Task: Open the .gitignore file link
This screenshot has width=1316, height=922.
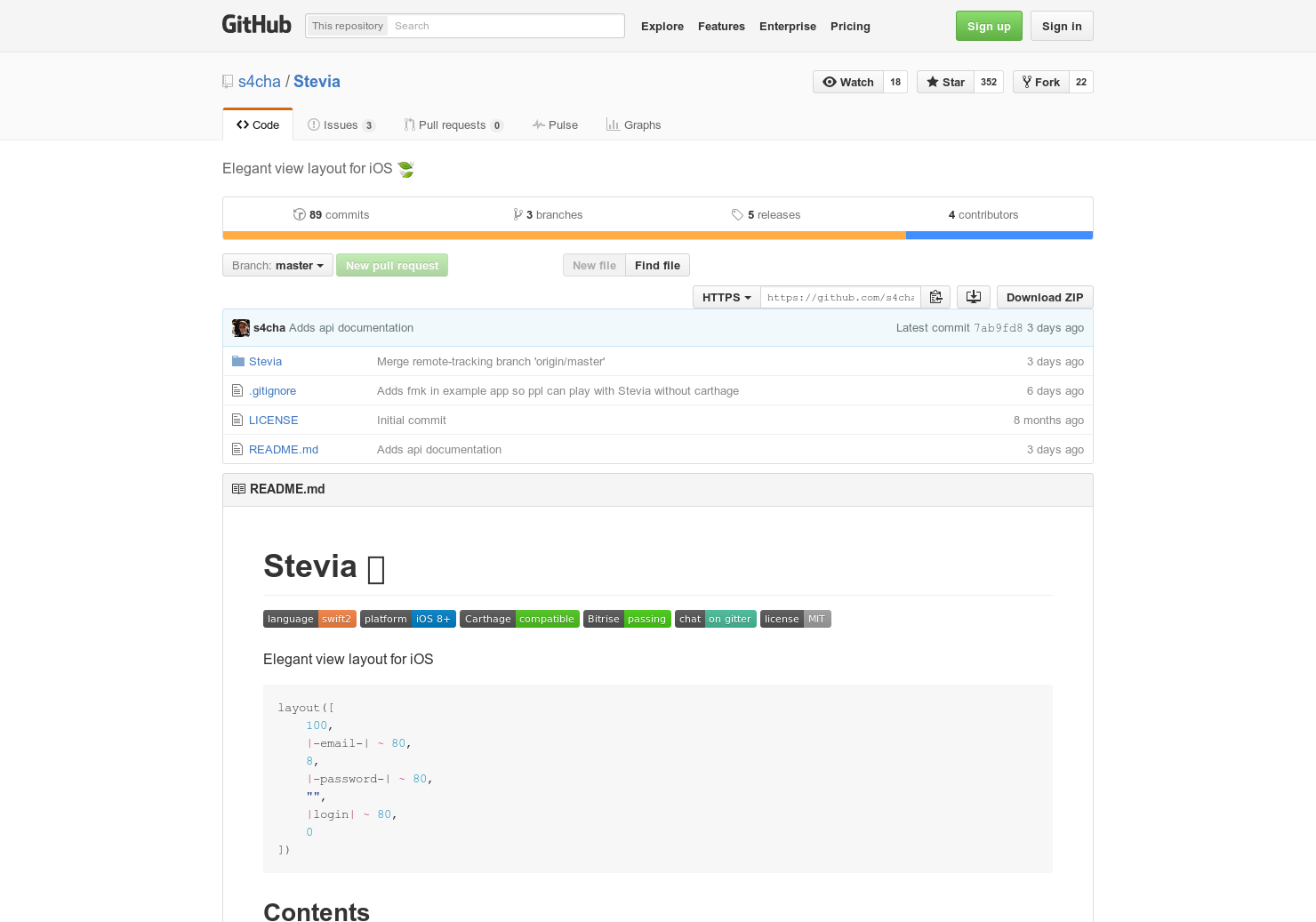Action: click(272, 390)
